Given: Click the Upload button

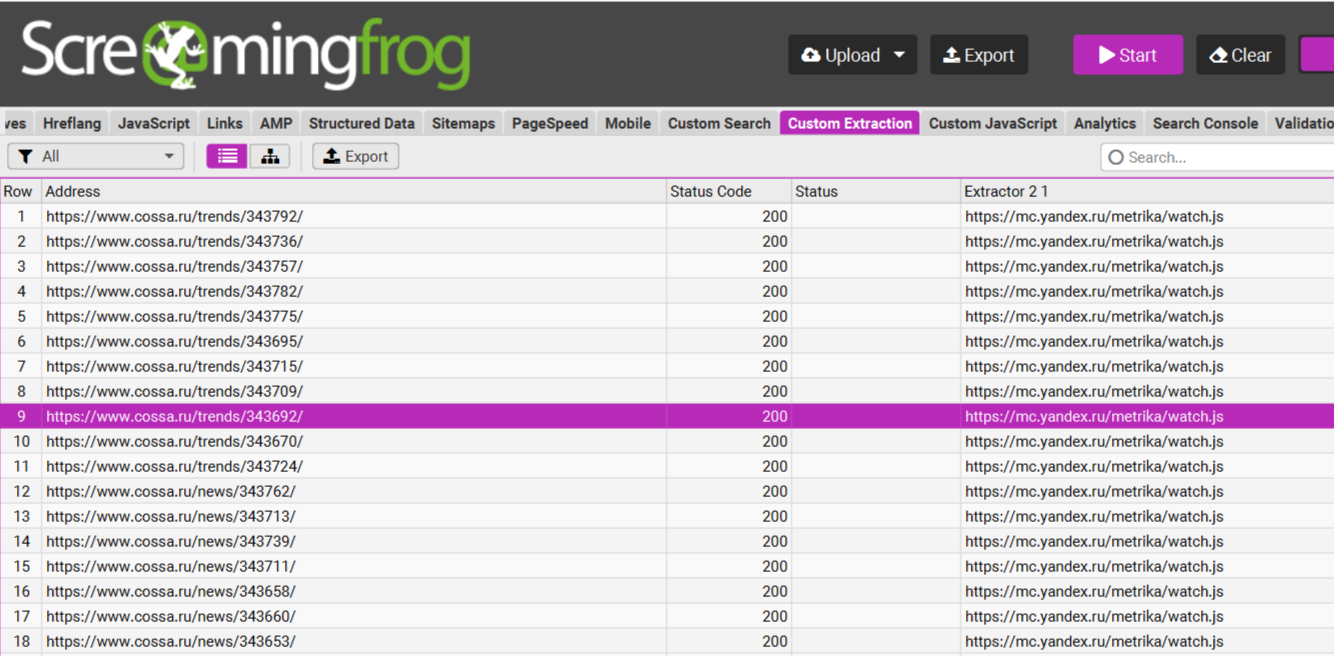Looking at the screenshot, I should tap(840, 55).
